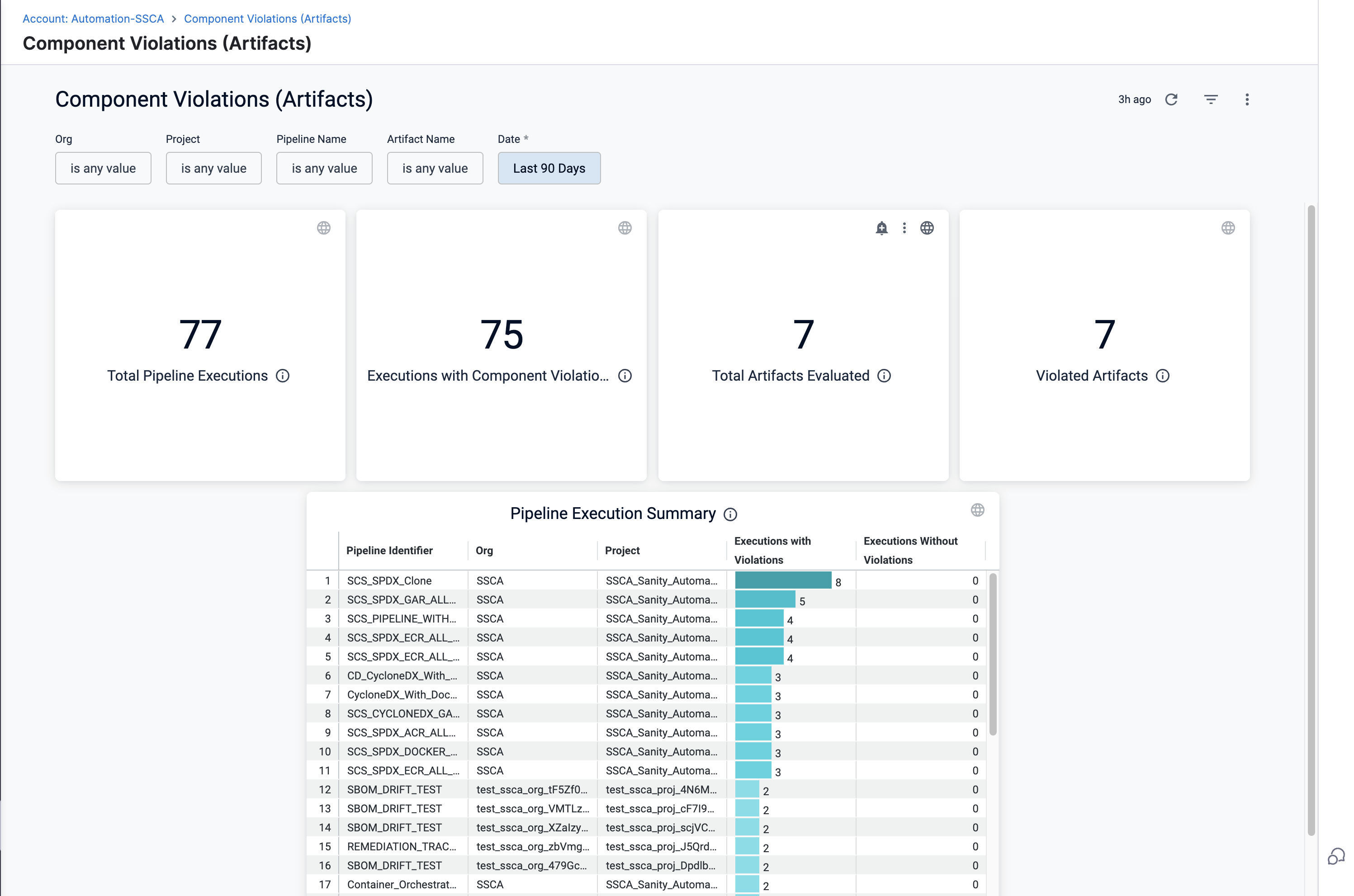The image size is (1354, 896).
Task: Sort by Executions with Violations column
Action: (772, 550)
